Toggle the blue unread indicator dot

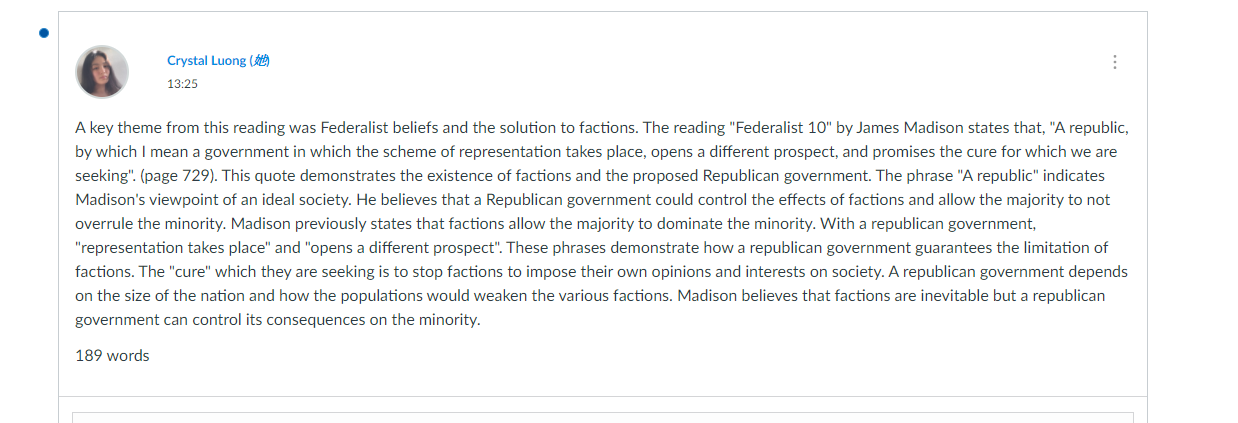pyautogui.click(x=44, y=33)
